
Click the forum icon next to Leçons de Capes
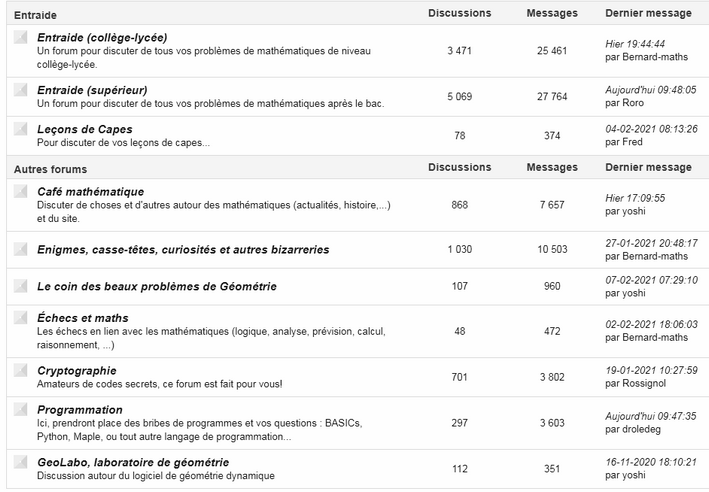pos(21,129)
